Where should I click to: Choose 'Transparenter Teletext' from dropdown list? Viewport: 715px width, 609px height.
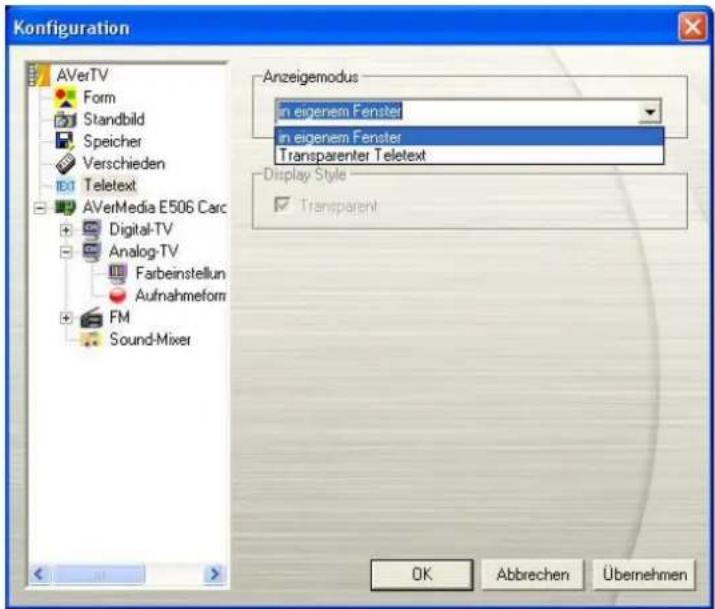tap(470, 155)
